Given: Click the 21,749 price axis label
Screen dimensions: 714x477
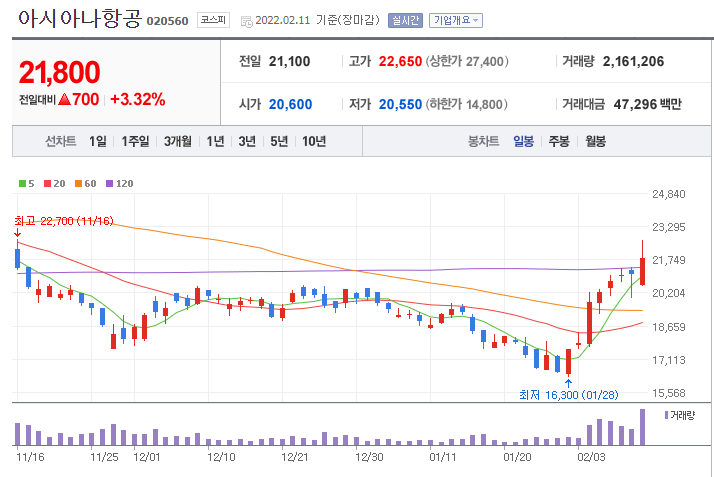Looking at the screenshot, I should pos(668,260).
